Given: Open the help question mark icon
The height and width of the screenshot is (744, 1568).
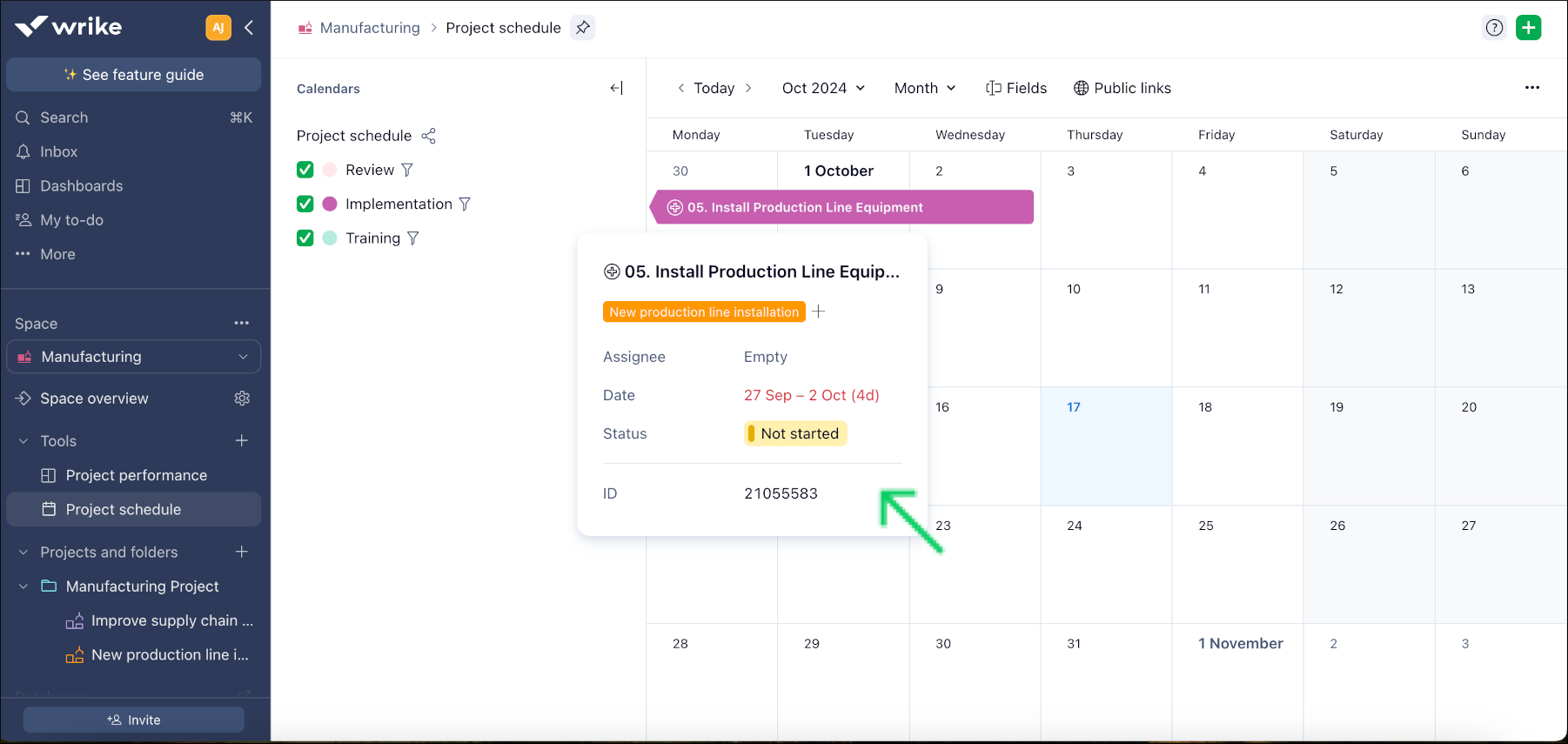Looking at the screenshot, I should [x=1494, y=28].
